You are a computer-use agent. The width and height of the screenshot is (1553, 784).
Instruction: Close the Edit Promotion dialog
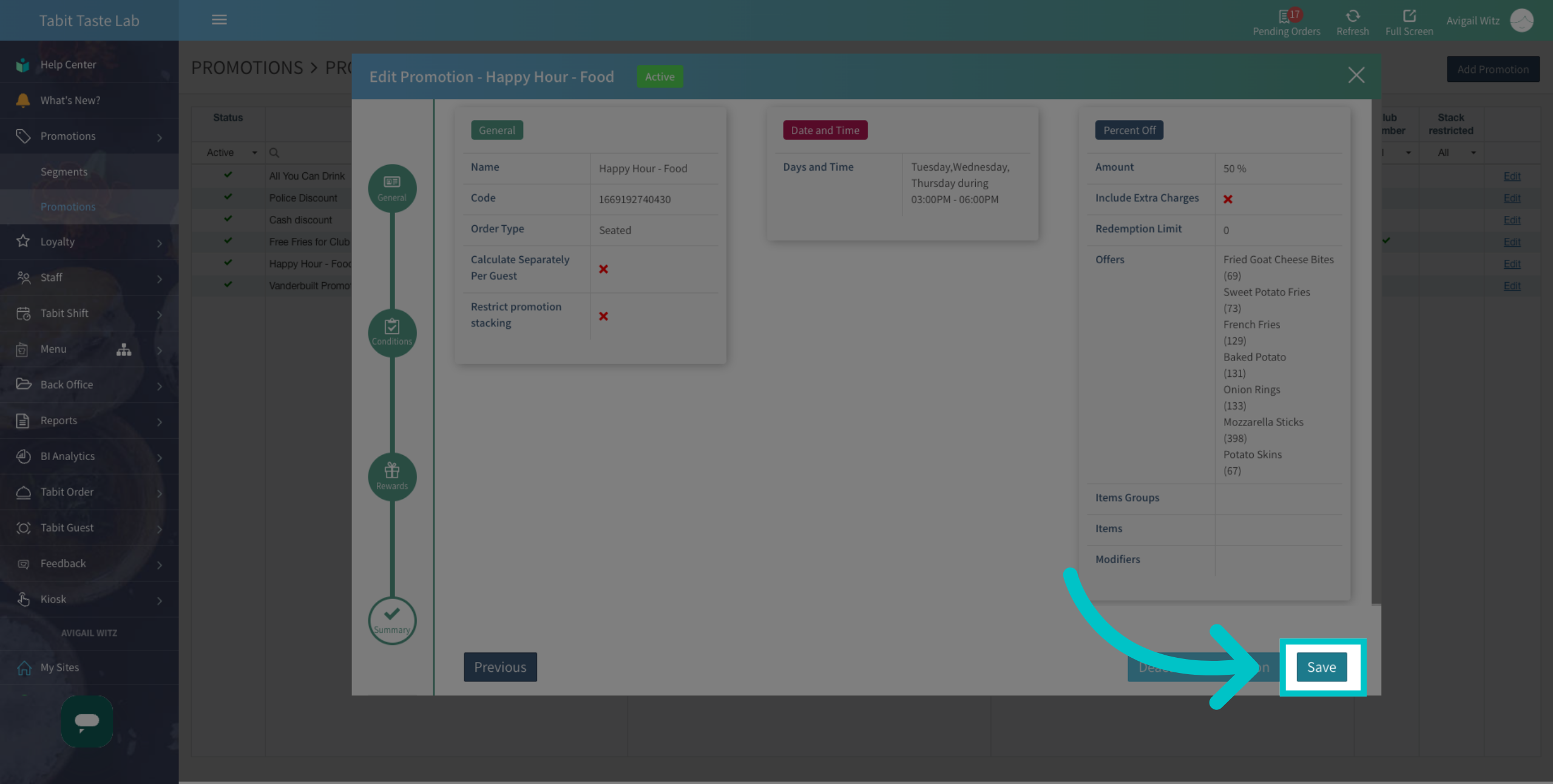tap(1356, 75)
